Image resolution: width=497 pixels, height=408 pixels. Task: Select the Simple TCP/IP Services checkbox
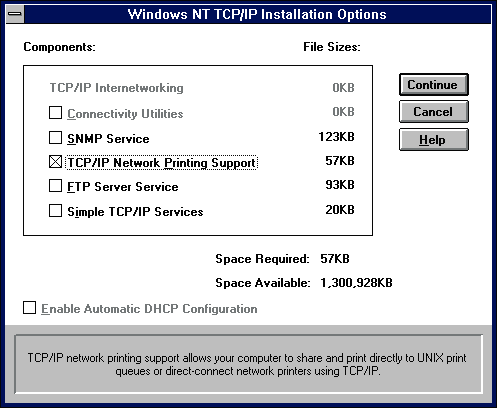(x=55, y=211)
